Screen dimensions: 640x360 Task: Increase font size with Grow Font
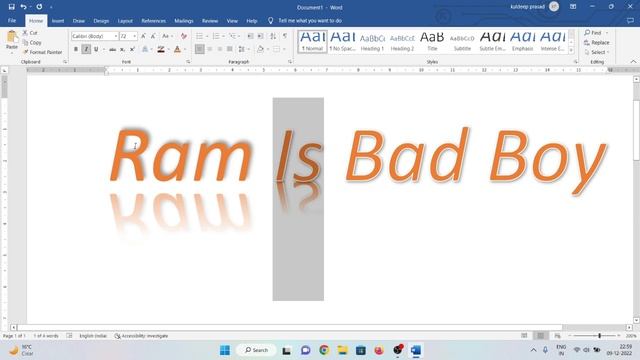point(143,36)
